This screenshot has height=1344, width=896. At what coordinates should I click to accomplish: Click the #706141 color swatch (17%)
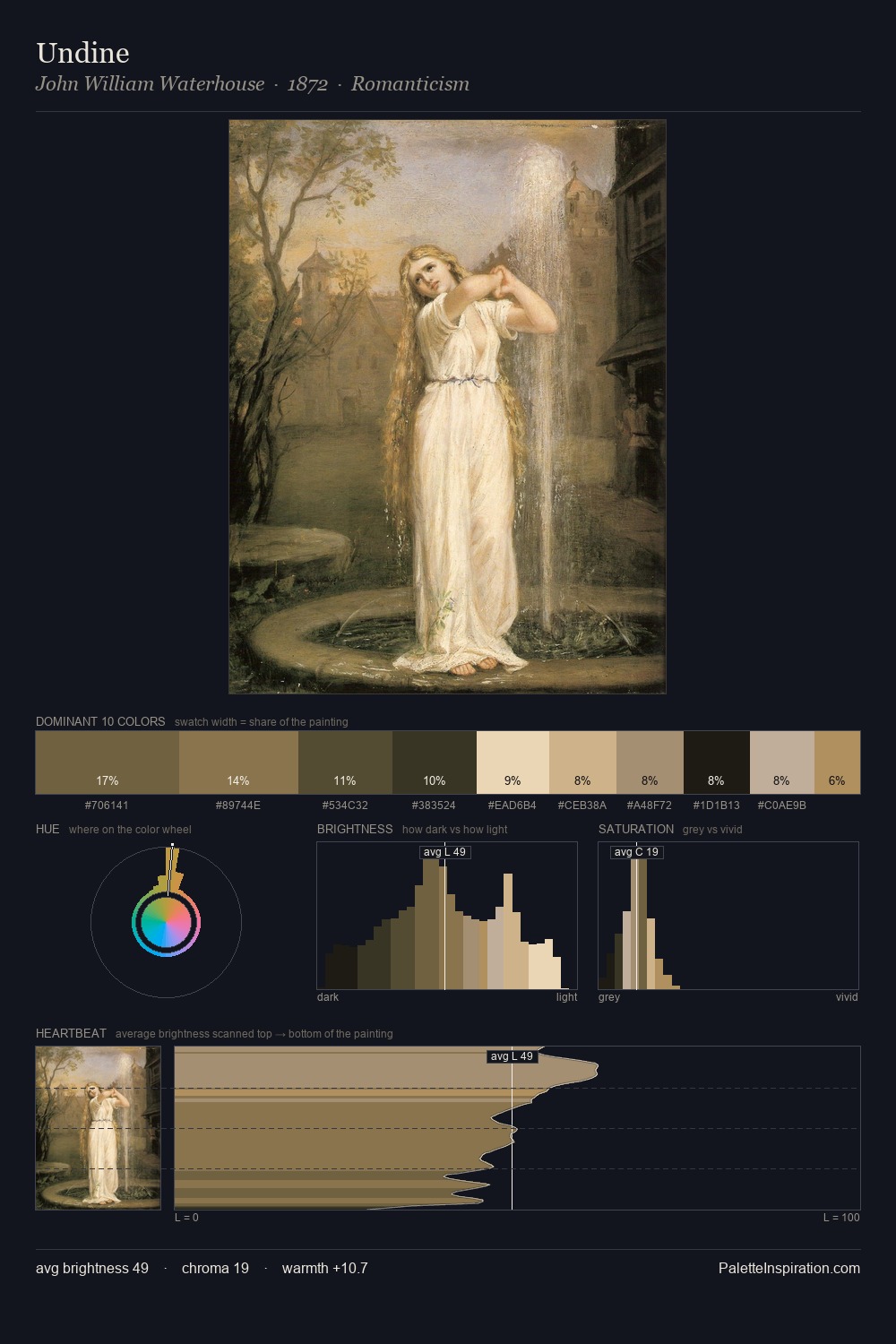[108, 762]
